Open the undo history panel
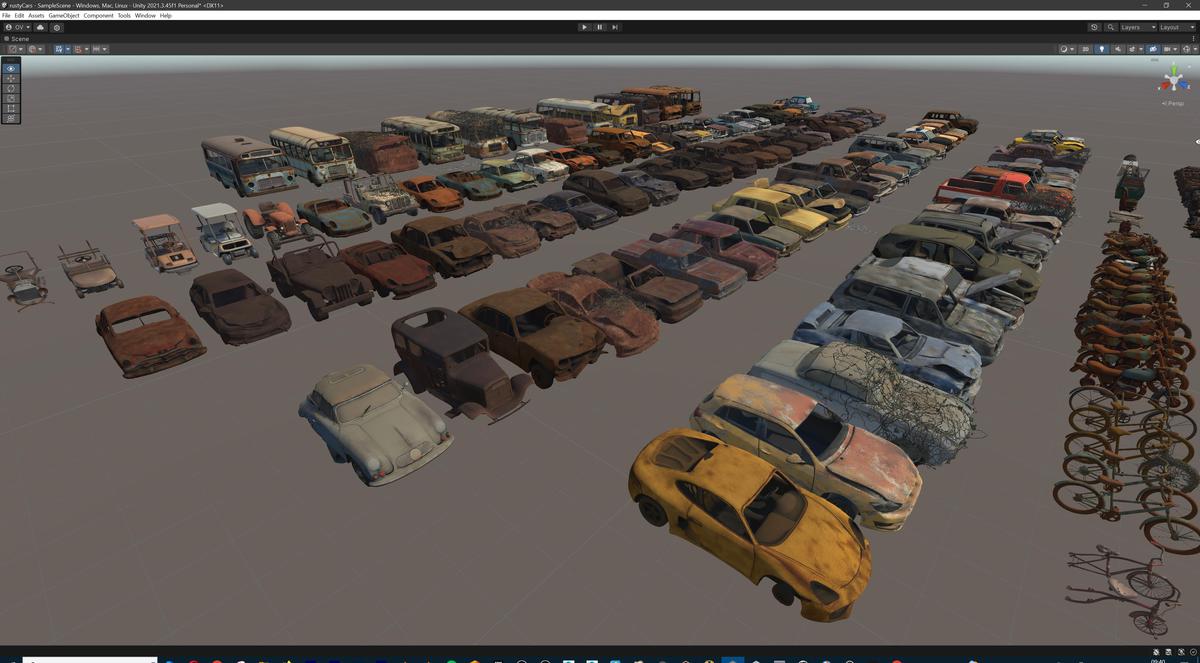This screenshot has height=663, width=1200. click(1094, 27)
